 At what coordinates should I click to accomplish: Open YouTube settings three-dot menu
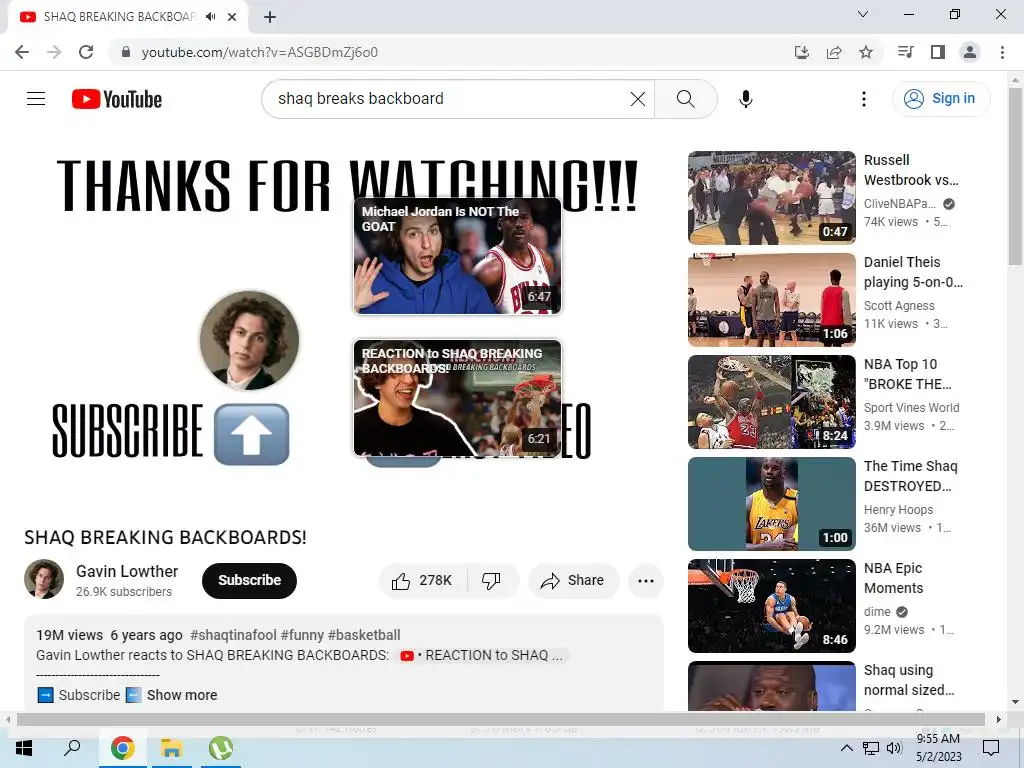tap(863, 99)
